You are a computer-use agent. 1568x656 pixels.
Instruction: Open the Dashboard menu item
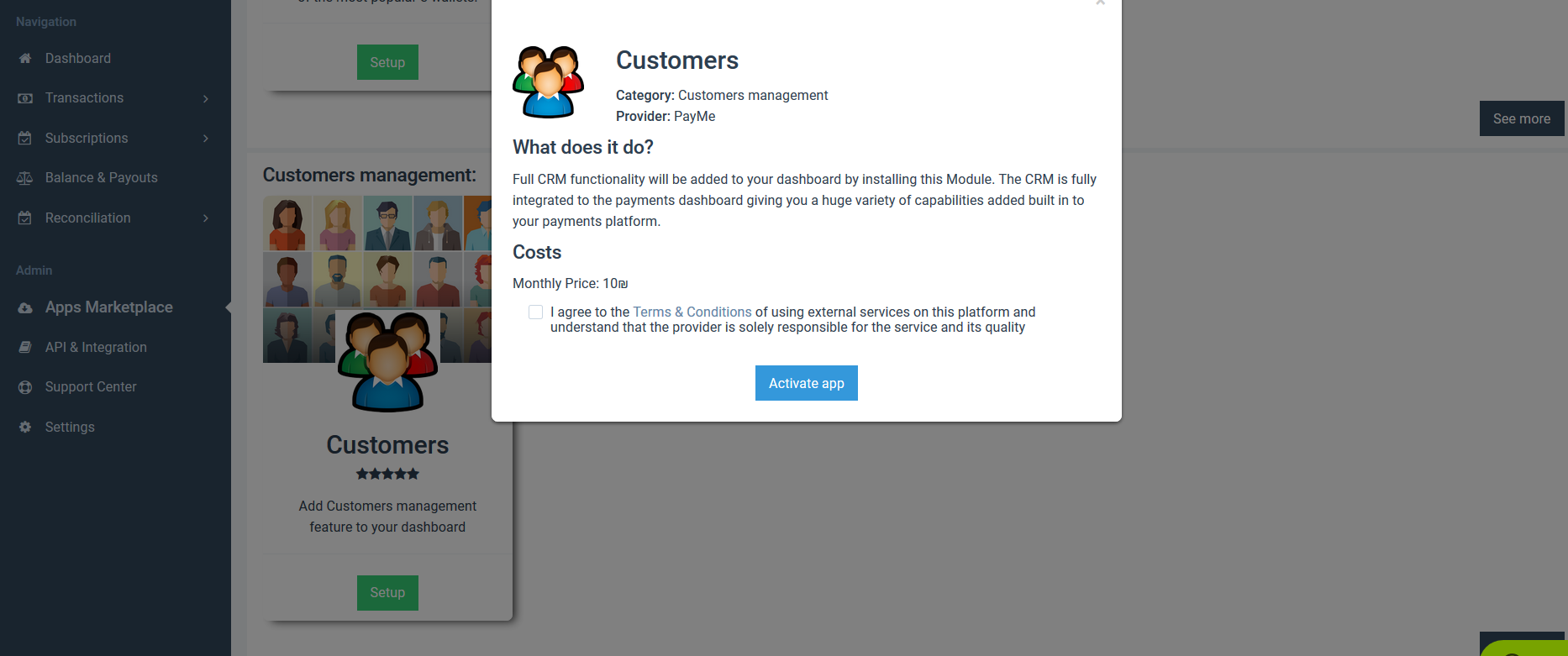click(78, 59)
